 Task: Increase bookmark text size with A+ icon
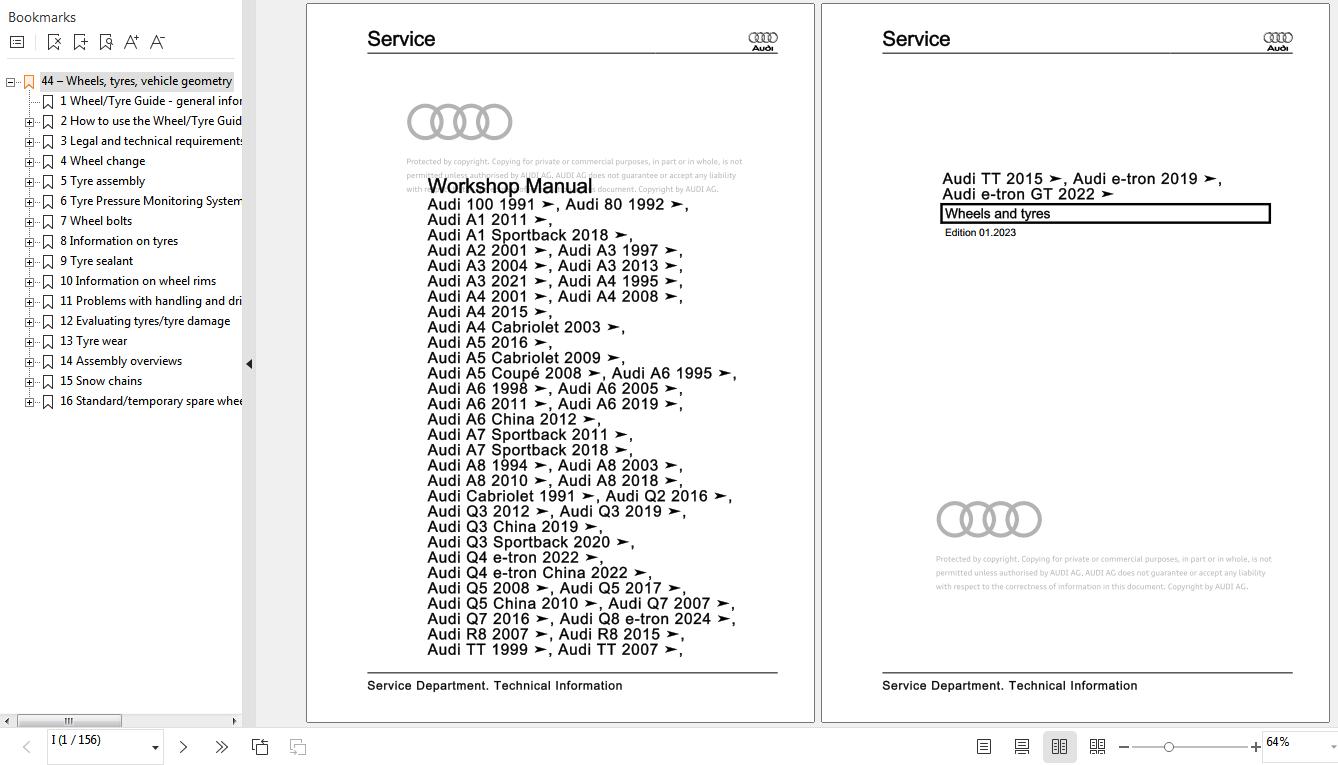pos(131,41)
